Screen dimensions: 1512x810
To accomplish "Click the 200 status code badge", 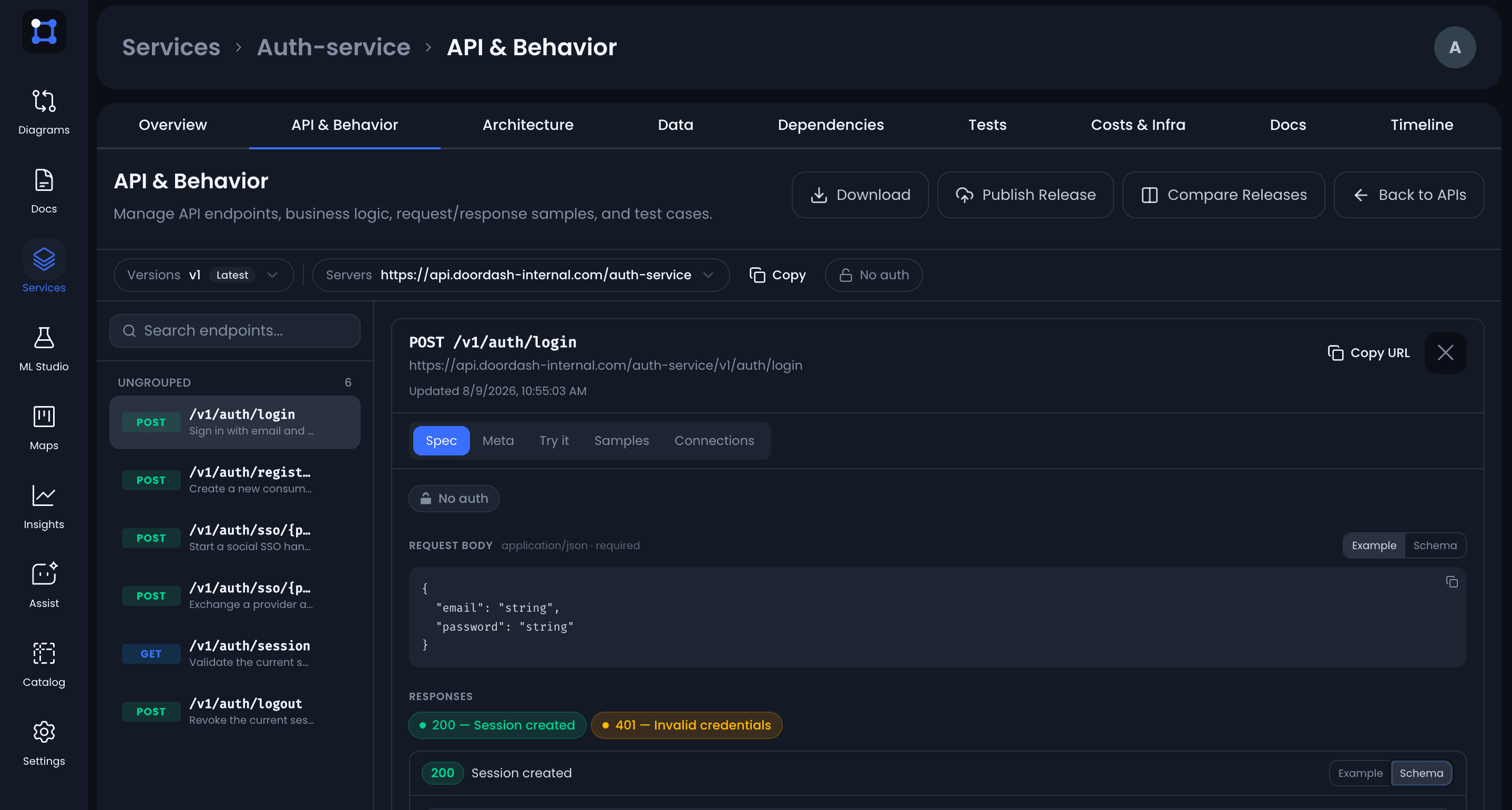I will click(442, 774).
